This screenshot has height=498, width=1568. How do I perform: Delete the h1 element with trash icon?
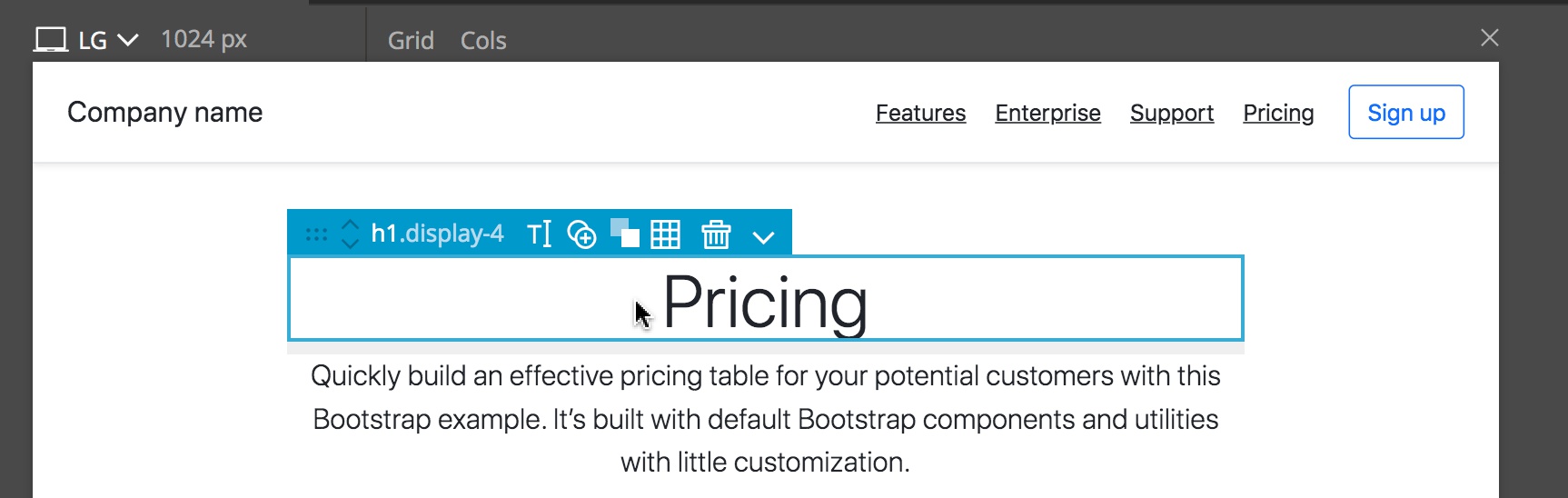(716, 234)
